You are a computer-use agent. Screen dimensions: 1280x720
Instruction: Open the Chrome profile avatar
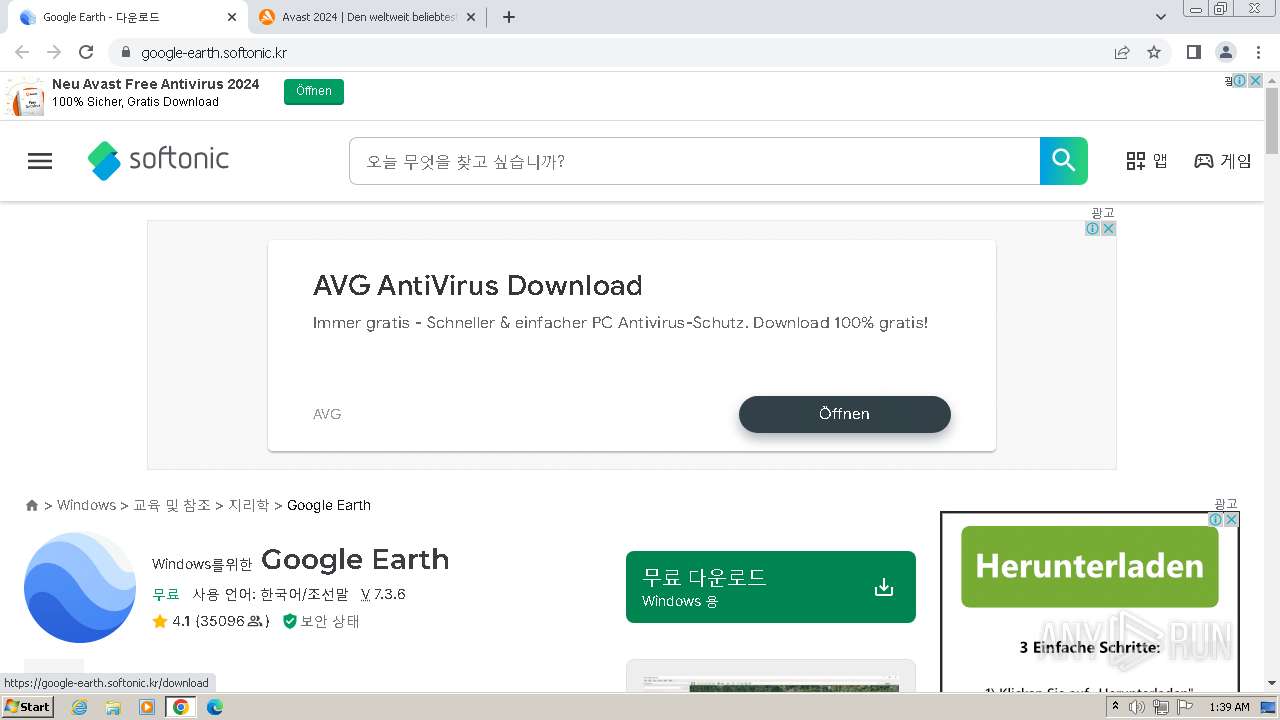(1225, 52)
